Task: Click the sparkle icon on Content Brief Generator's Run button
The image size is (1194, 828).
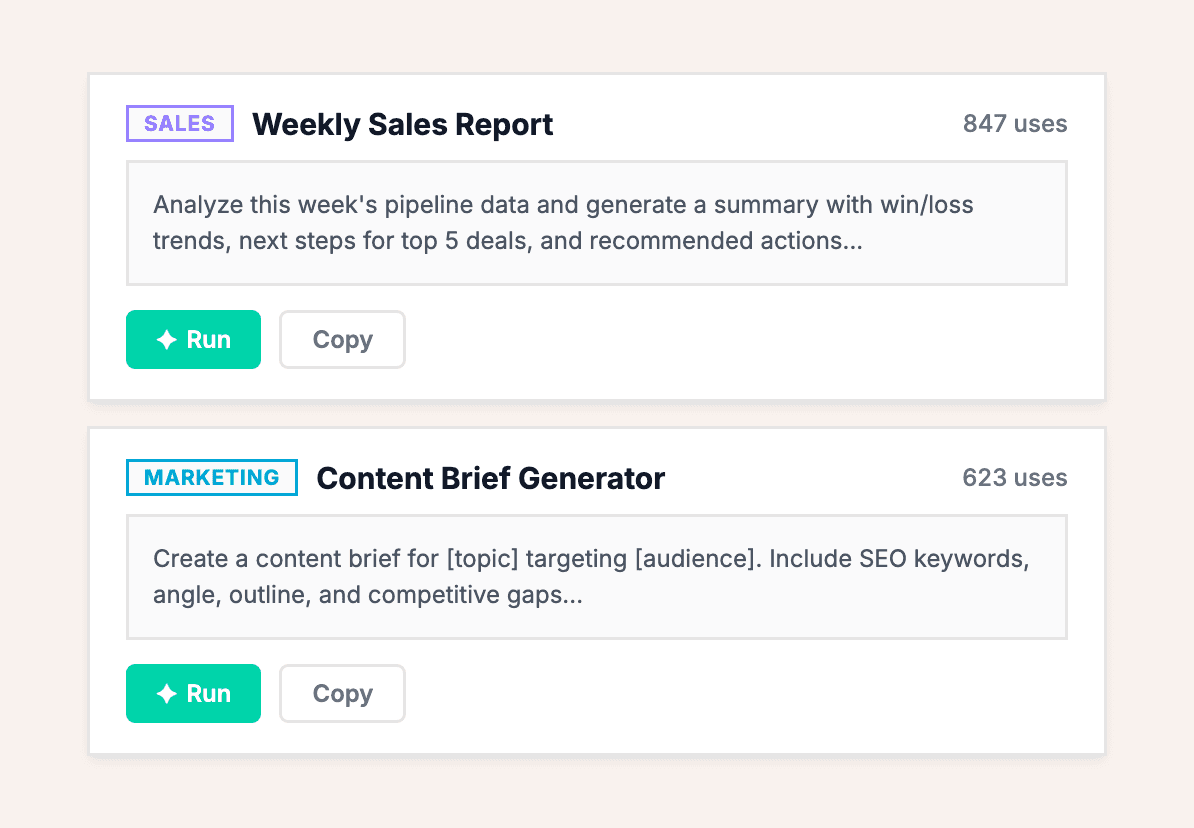Action: point(167,694)
